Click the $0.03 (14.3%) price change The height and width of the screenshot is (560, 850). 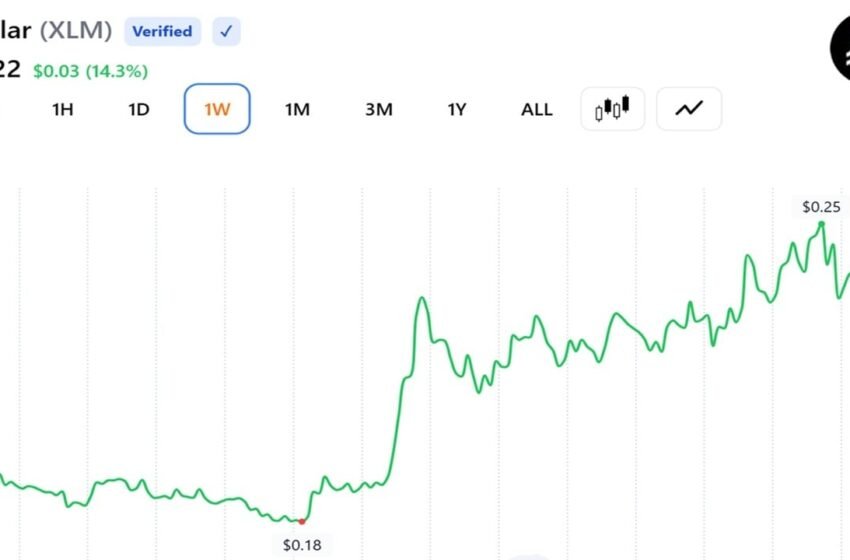pos(91,71)
